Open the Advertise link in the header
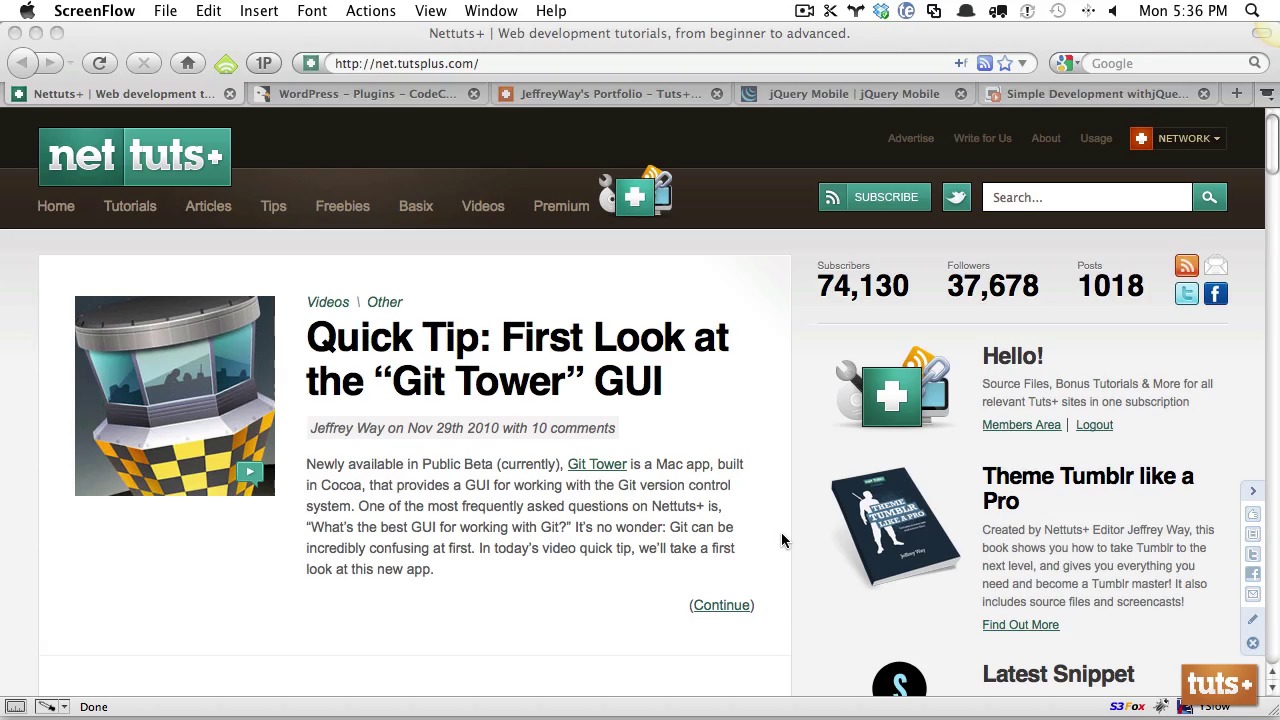Viewport: 1280px width, 720px height. [910, 138]
